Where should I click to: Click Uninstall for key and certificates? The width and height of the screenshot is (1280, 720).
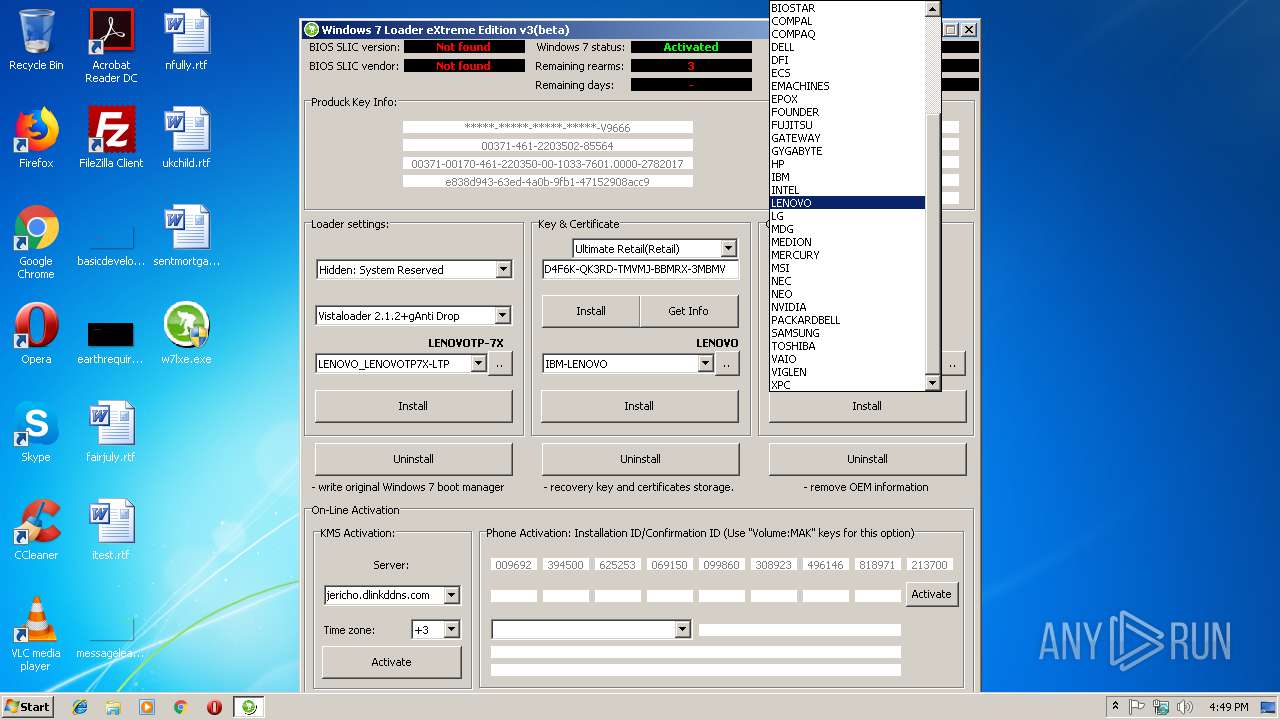pyautogui.click(x=640, y=459)
